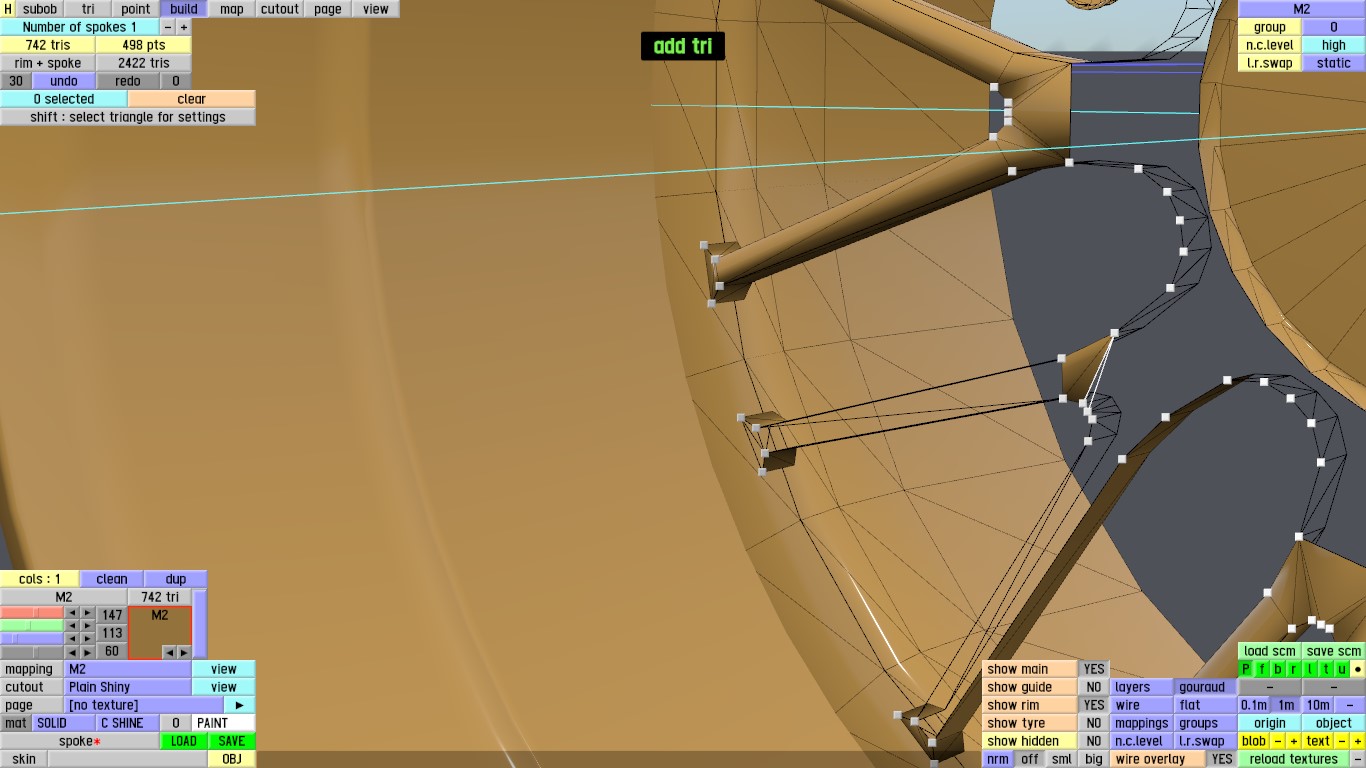Open the cutout Plain Shiny selector
Screen dimensions: 1366x768
tap(128, 687)
